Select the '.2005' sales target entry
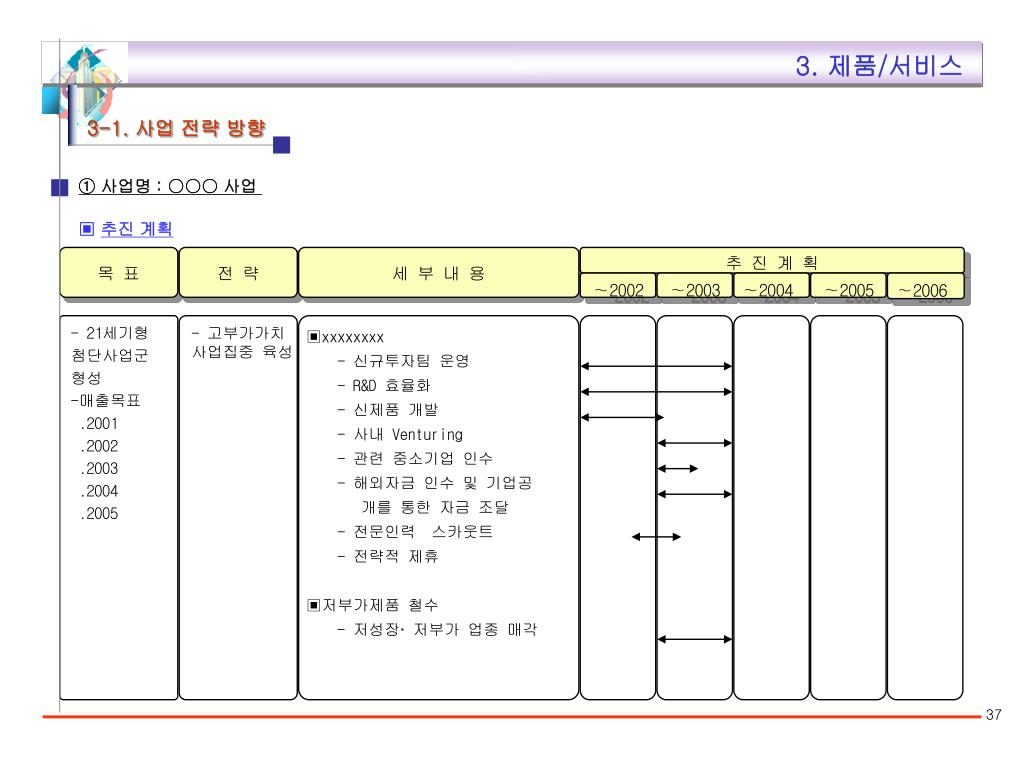 click(x=99, y=513)
